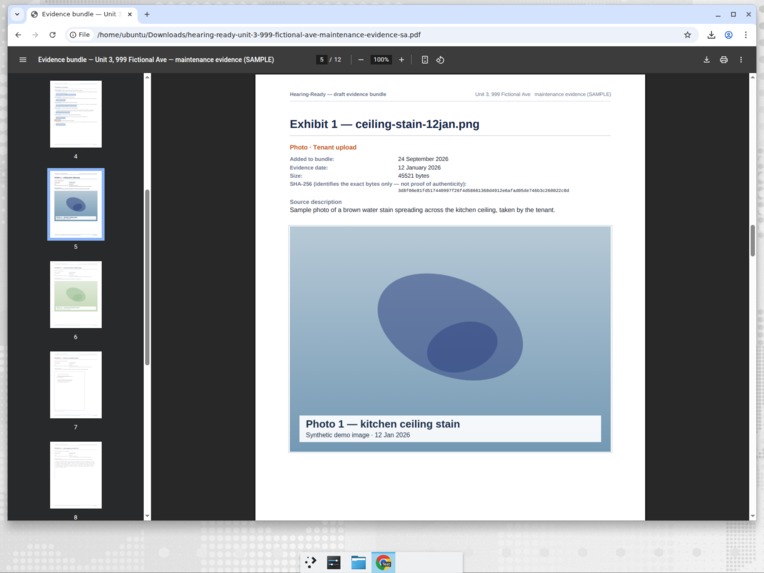Viewport: 764px width, 573px height.
Task: Go forward in browser history
Action: tap(35, 35)
